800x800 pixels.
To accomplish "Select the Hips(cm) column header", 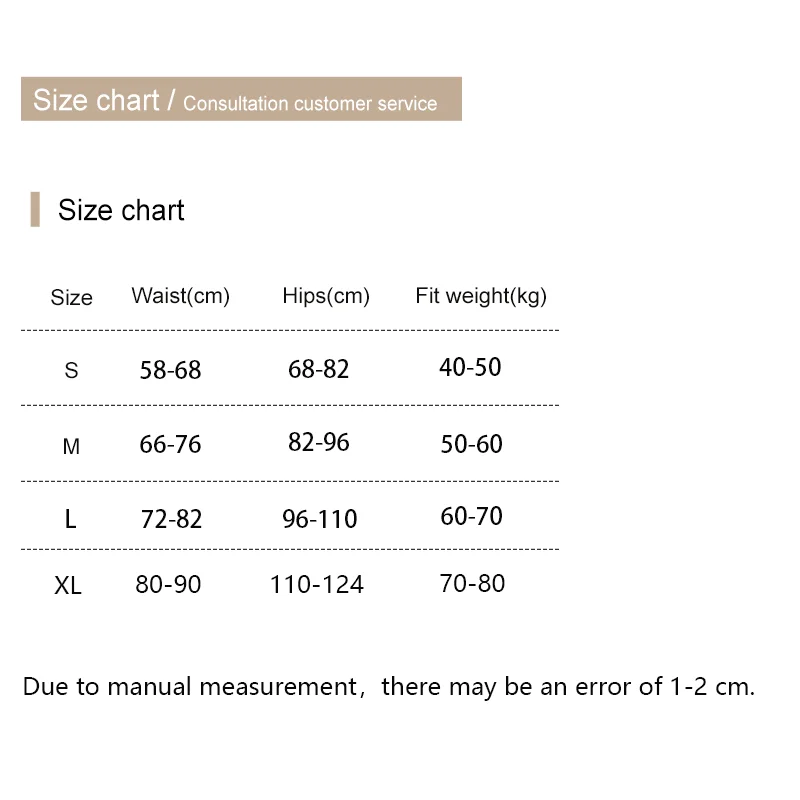I will [x=326, y=296].
